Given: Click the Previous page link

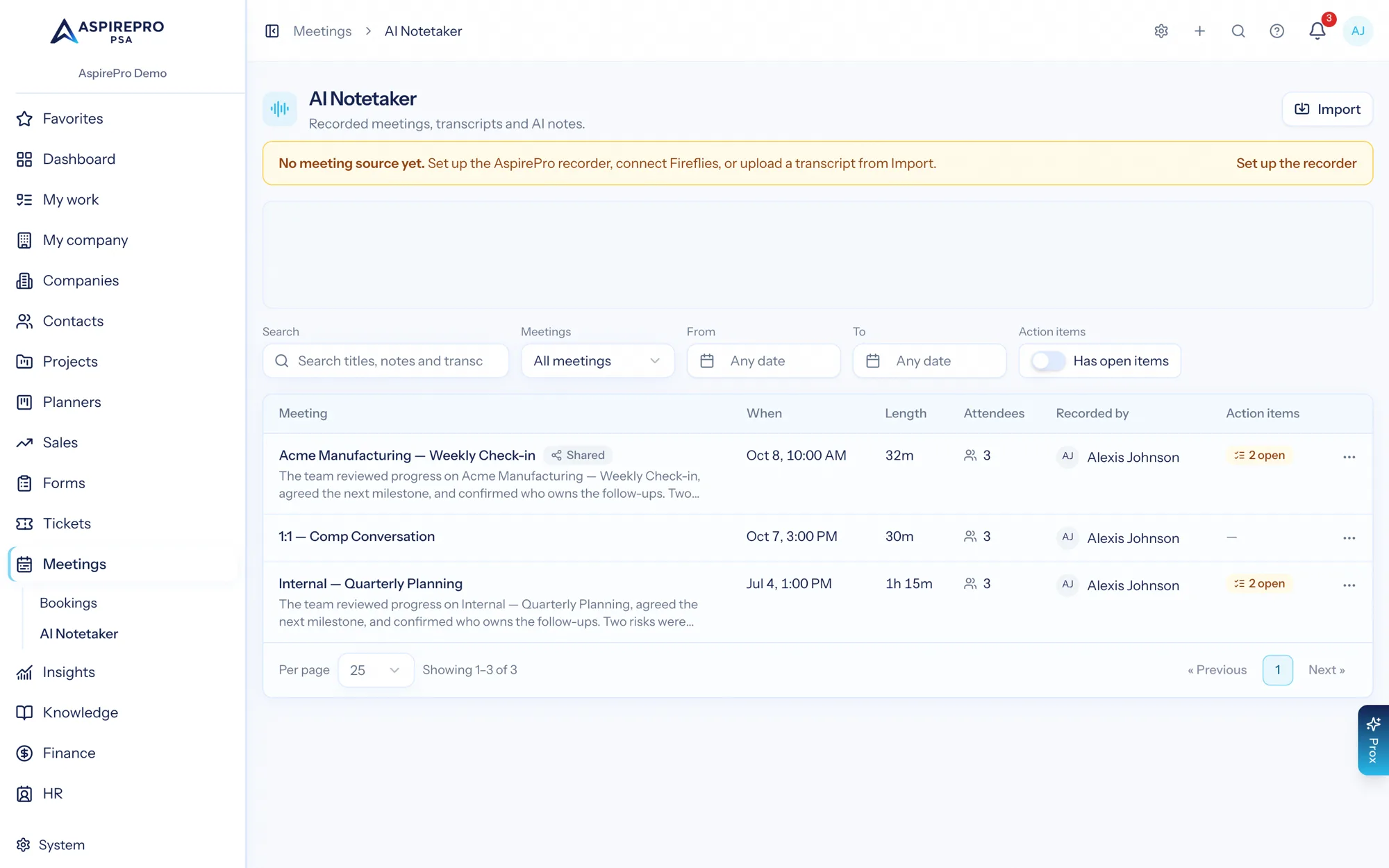Looking at the screenshot, I should coord(1217,670).
